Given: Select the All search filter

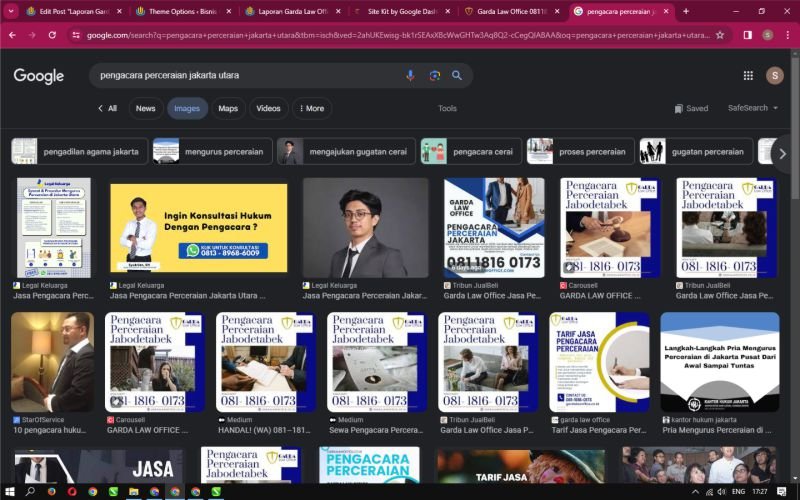Looking at the screenshot, I should click(x=108, y=108).
